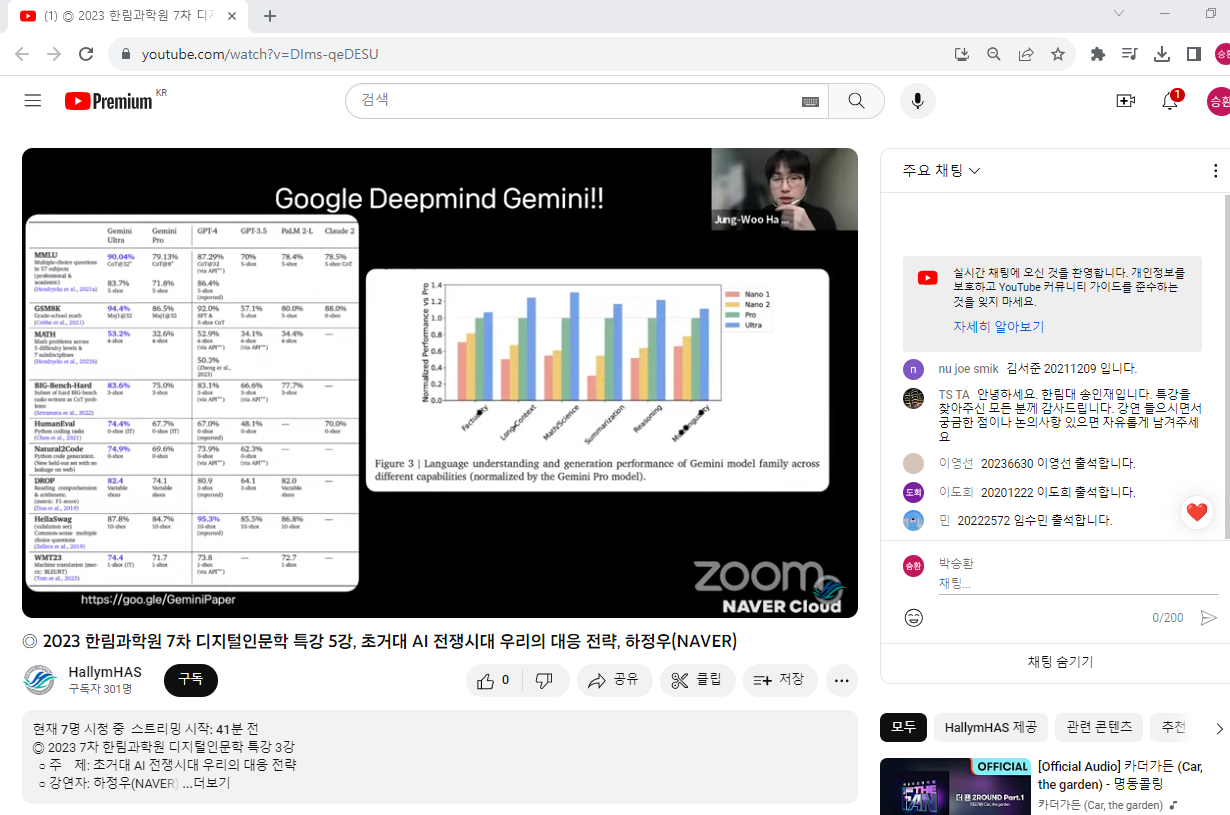This screenshot has width=1230, height=815.
Task: Click the 카더가든 channel name under thumbnail
Action: click(x=1100, y=805)
